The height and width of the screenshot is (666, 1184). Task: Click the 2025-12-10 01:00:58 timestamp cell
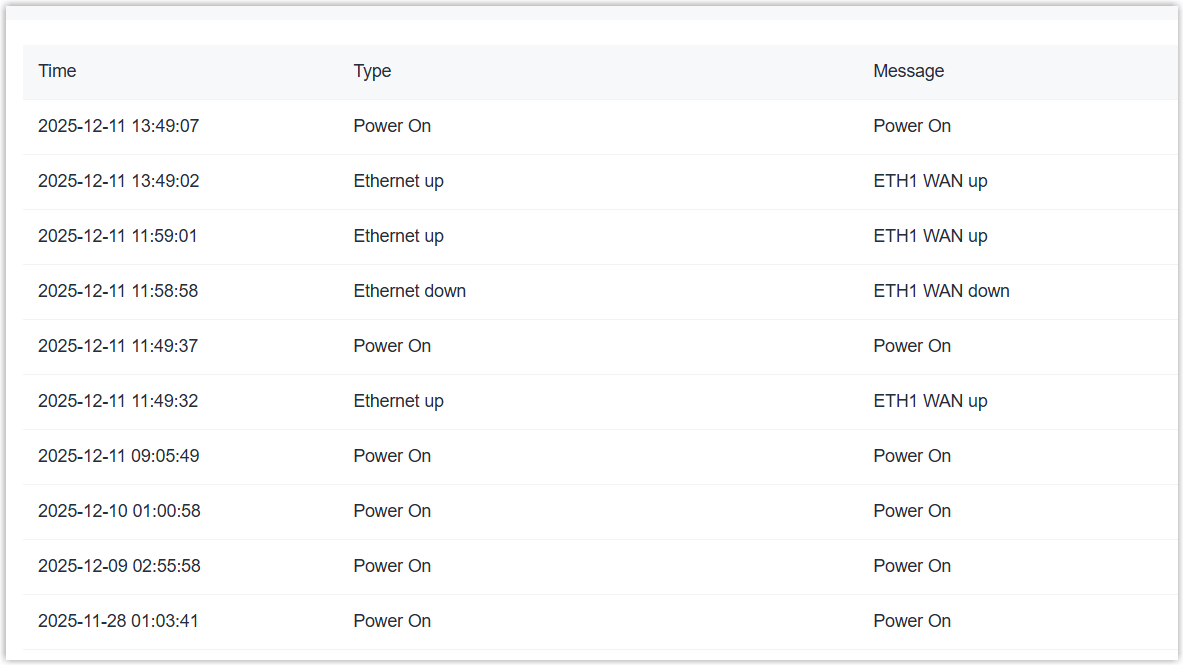pyautogui.click(x=119, y=511)
